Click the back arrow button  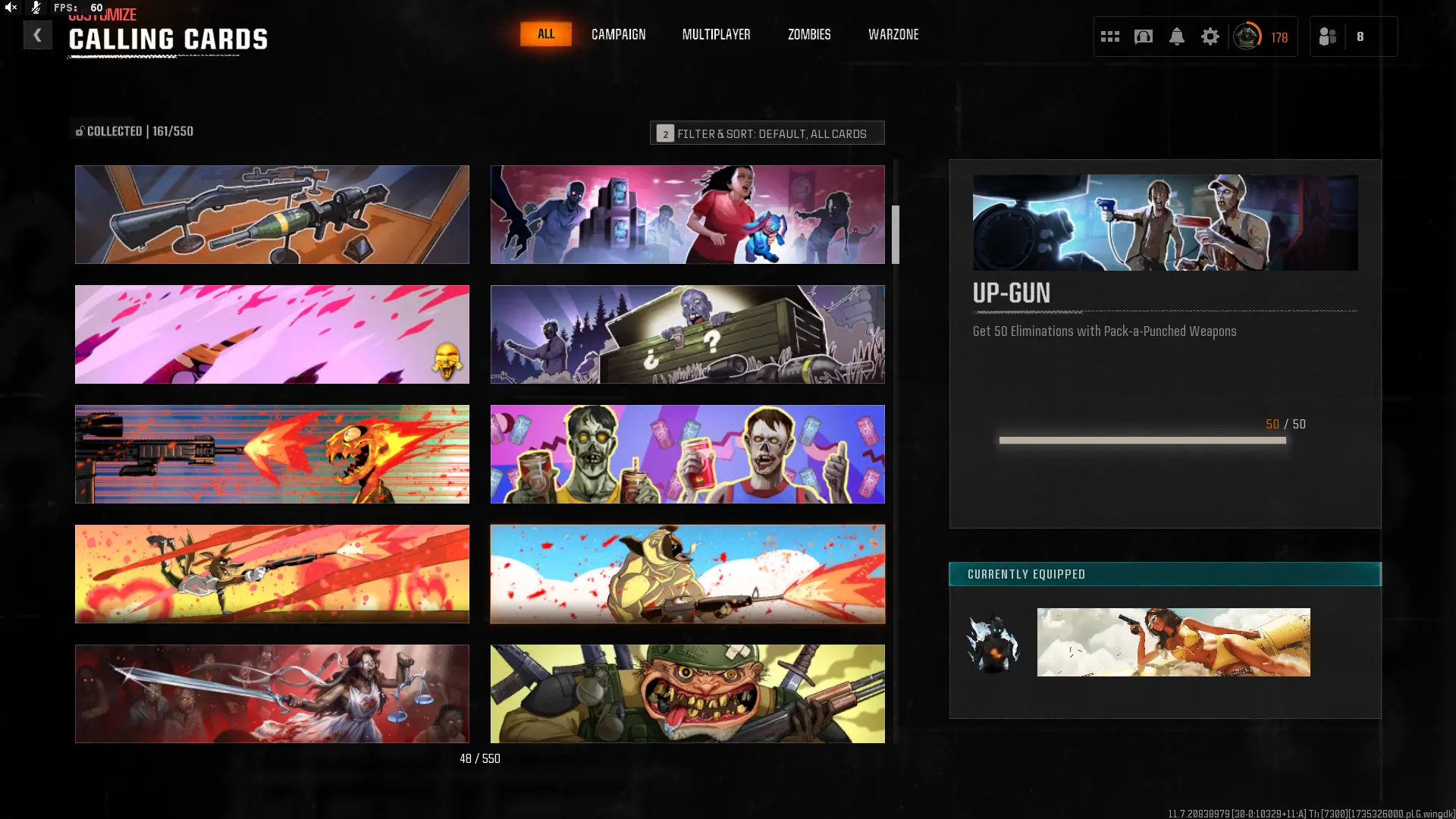coord(37,35)
